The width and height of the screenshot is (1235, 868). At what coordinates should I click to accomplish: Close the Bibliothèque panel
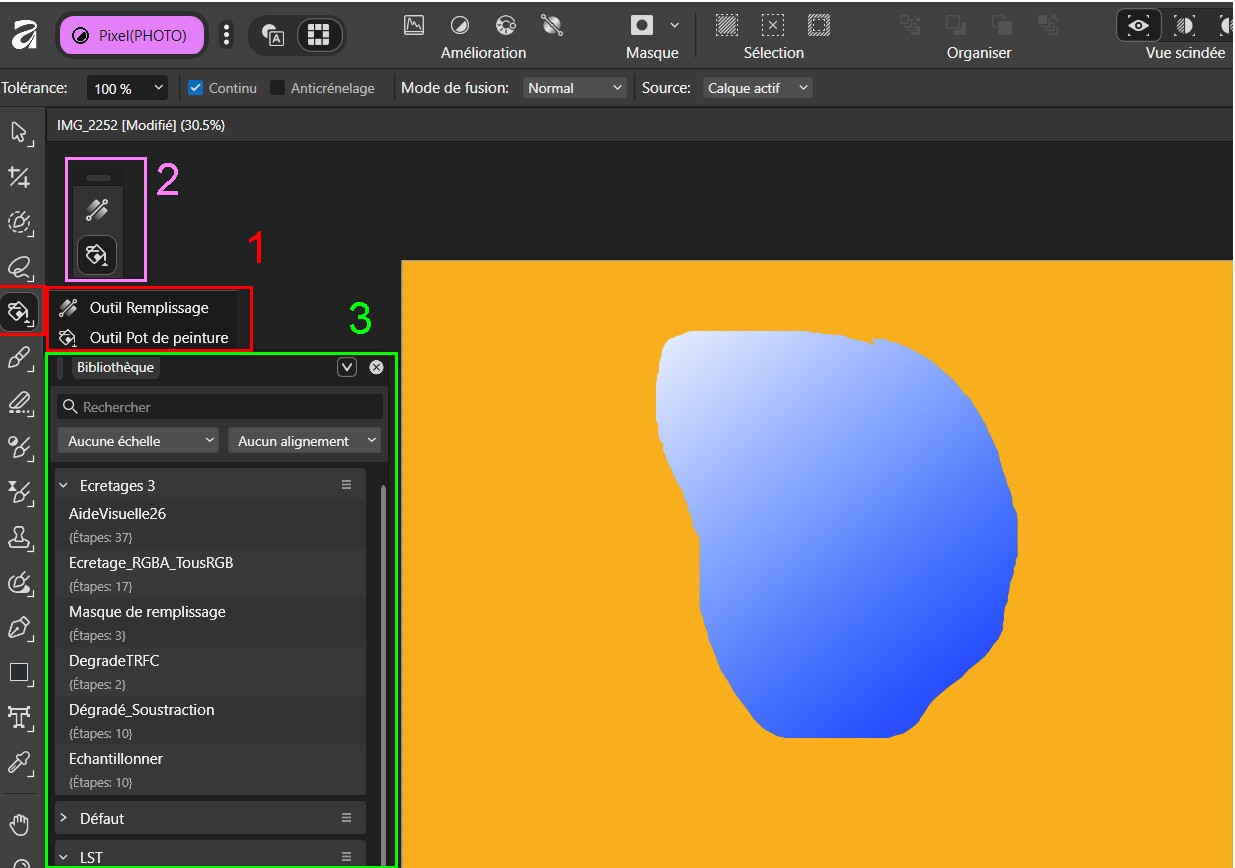376,367
